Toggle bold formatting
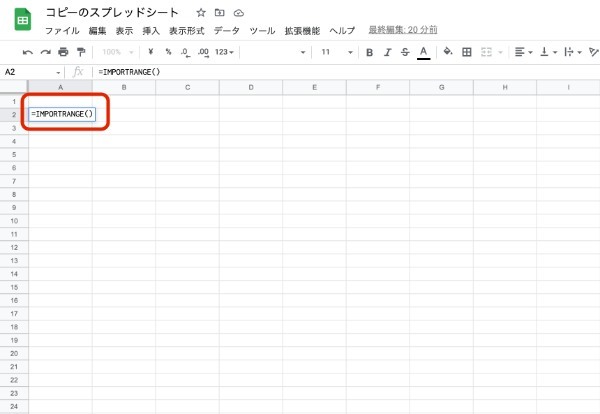The image size is (600, 414). click(369, 52)
